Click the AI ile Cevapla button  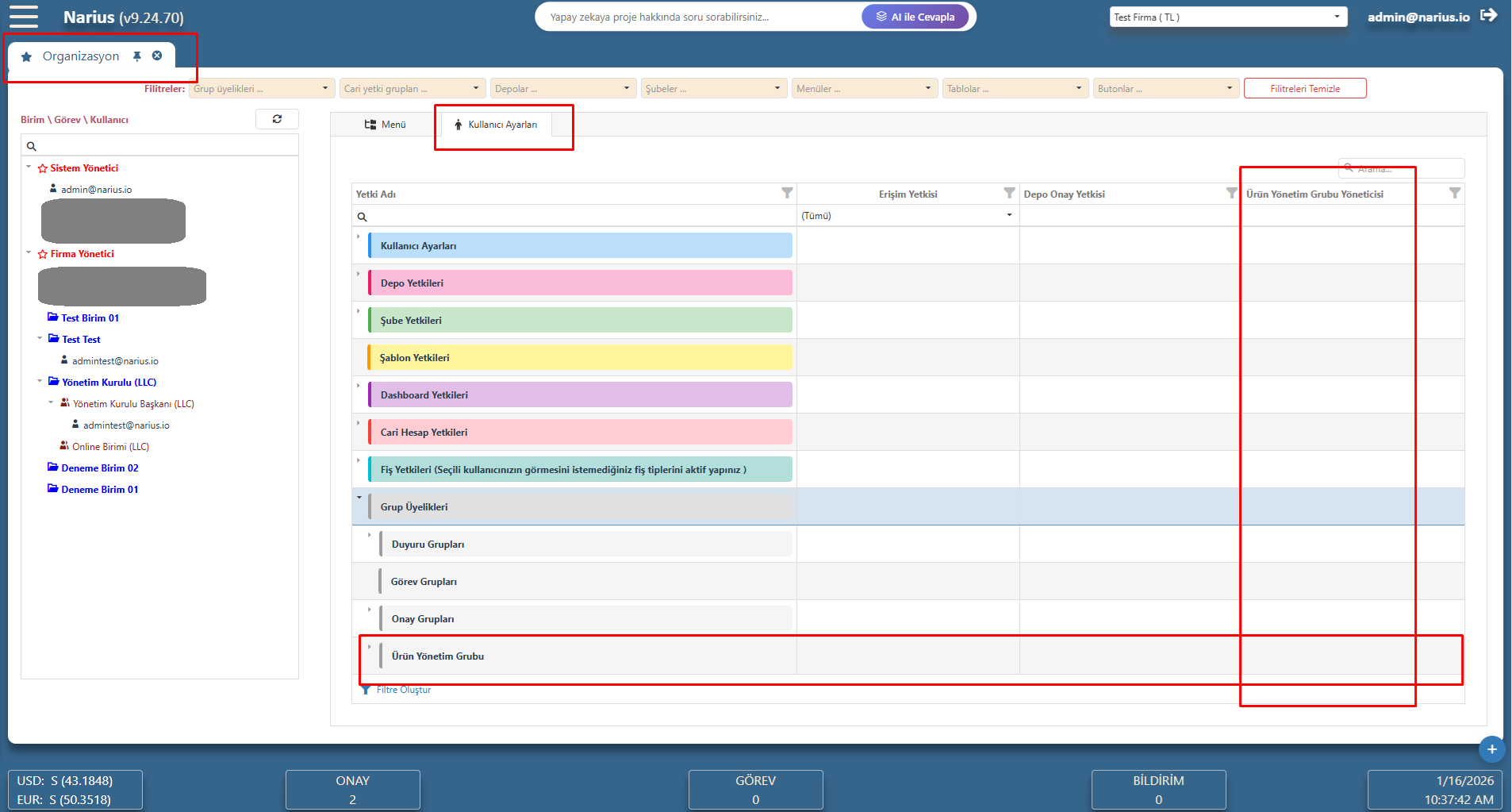pyautogui.click(x=915, y=17)
